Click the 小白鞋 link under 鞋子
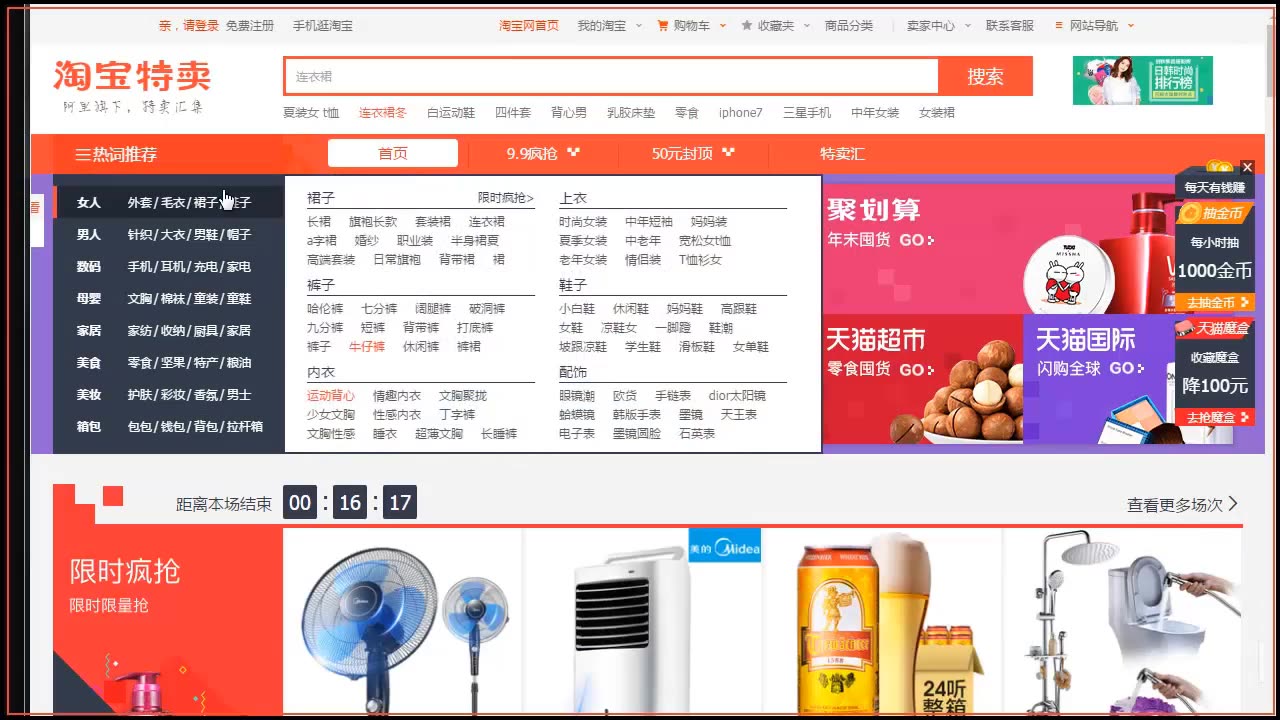Image resolution: width=1280 pixels, height=720 pixels. [577, 309]
